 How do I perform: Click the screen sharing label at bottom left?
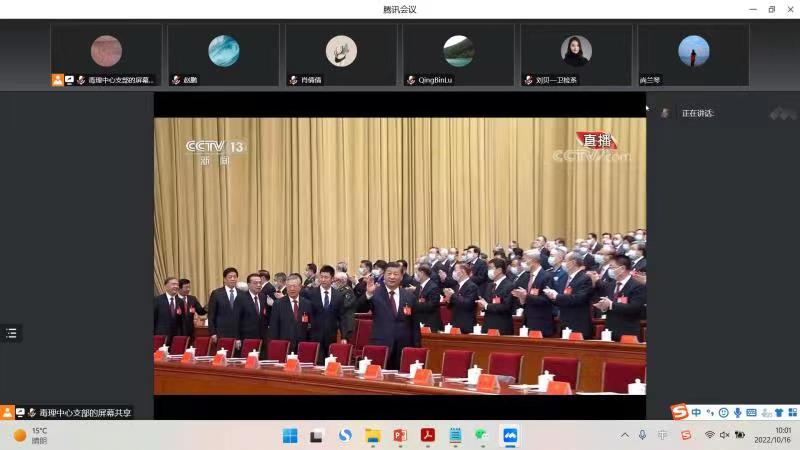pos(78,412)
